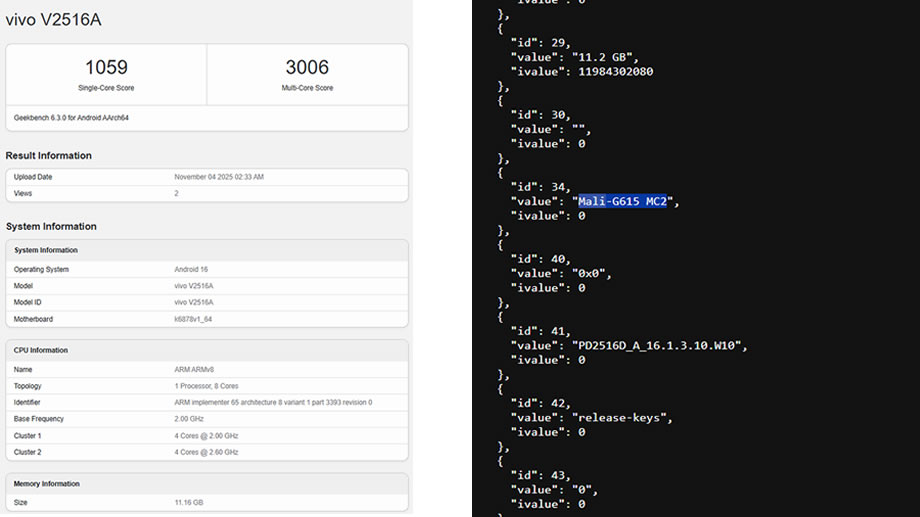Image resolution: width=920 pixels, height=517 pixels.
Task: Click the Topology row value
Action: point(206,386)
